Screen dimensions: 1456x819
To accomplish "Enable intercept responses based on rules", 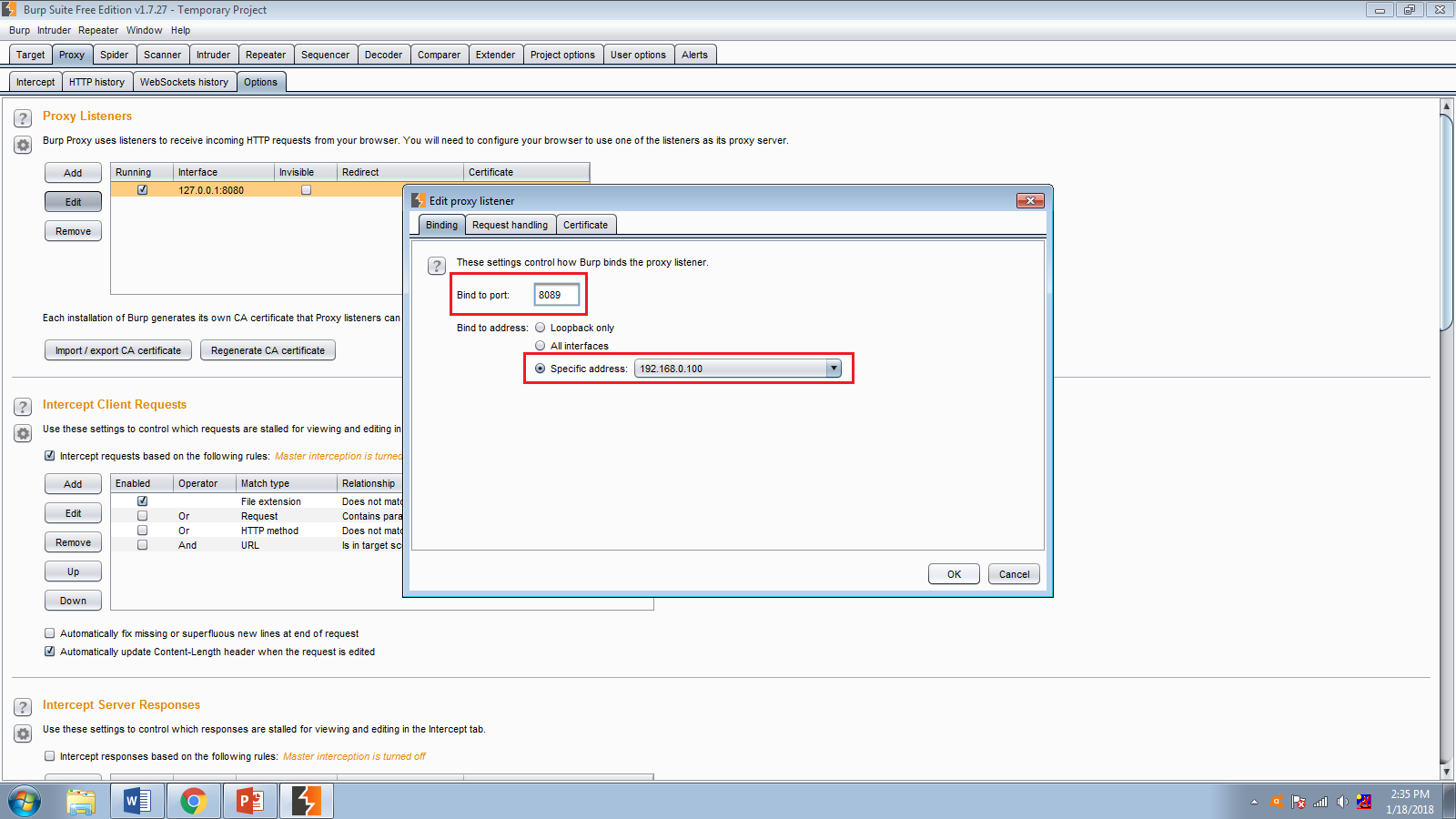I will click(50, 756).
